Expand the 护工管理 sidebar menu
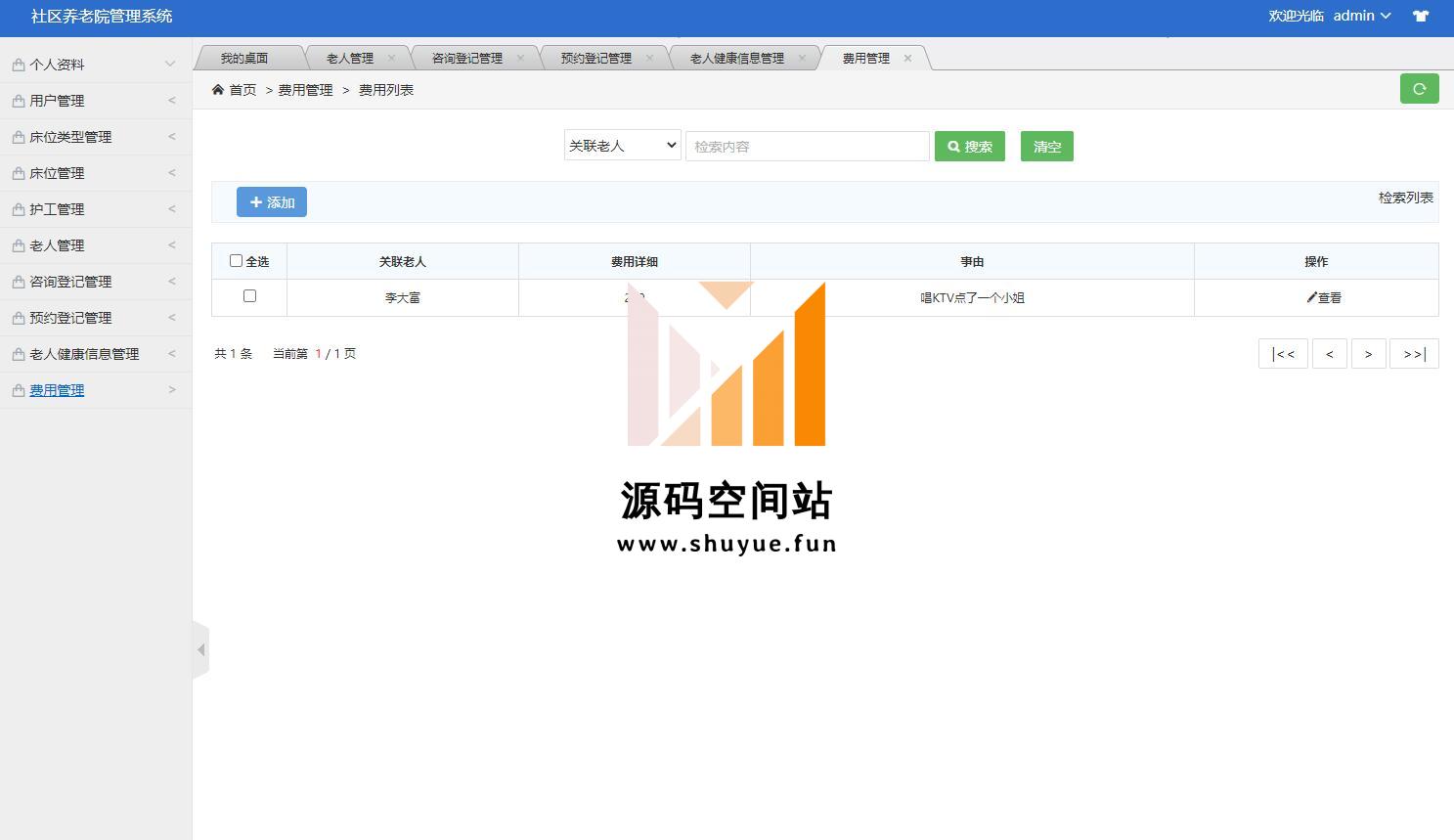The width and height of the screenshot is (1454, 840). [96, 209]
